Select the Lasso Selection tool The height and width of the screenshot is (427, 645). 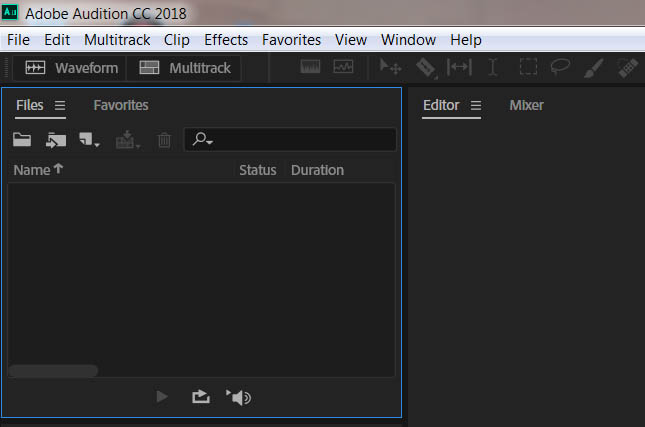pyautogui.click(x=561, y=68)
